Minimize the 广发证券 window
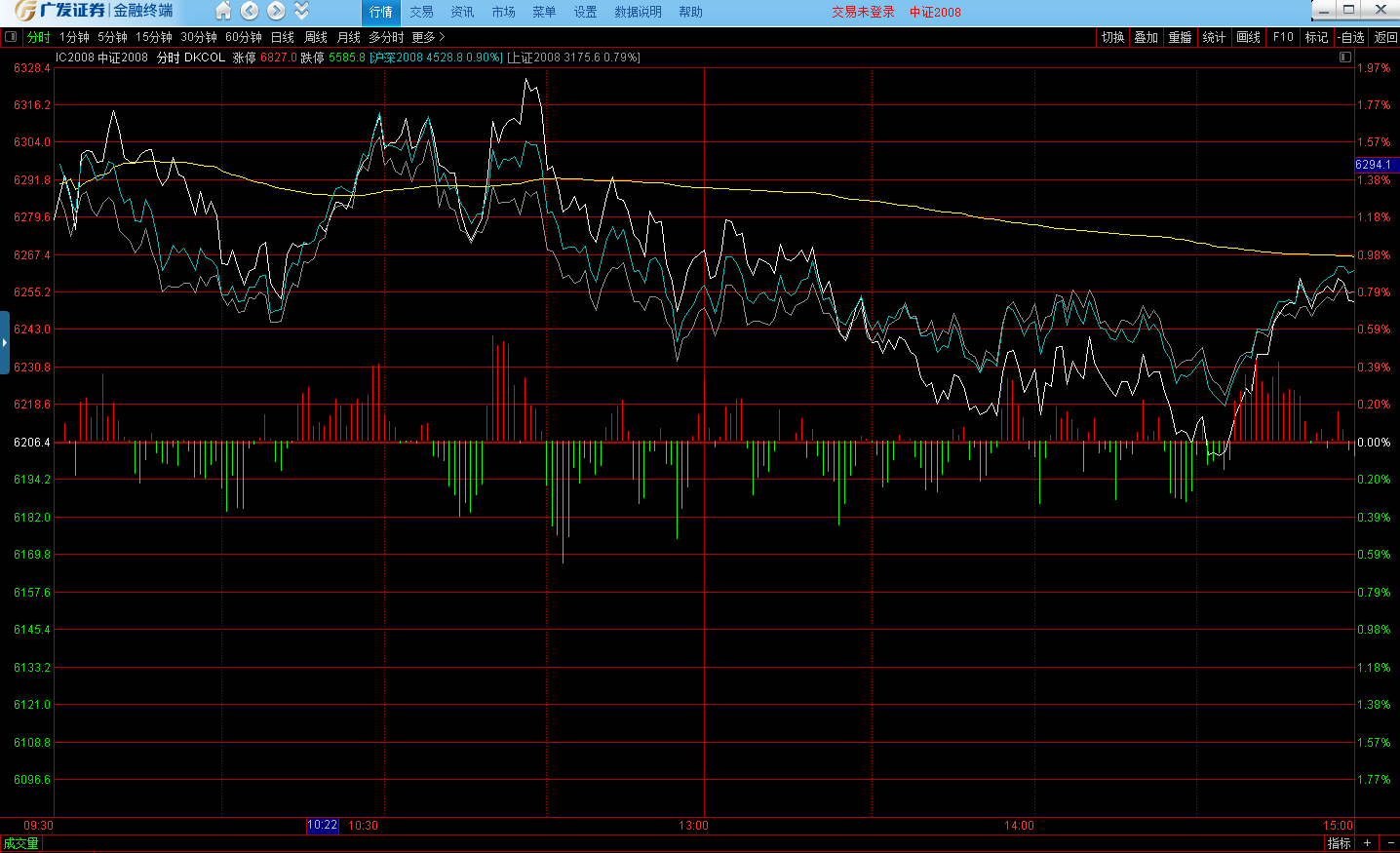 (1324, 10)
